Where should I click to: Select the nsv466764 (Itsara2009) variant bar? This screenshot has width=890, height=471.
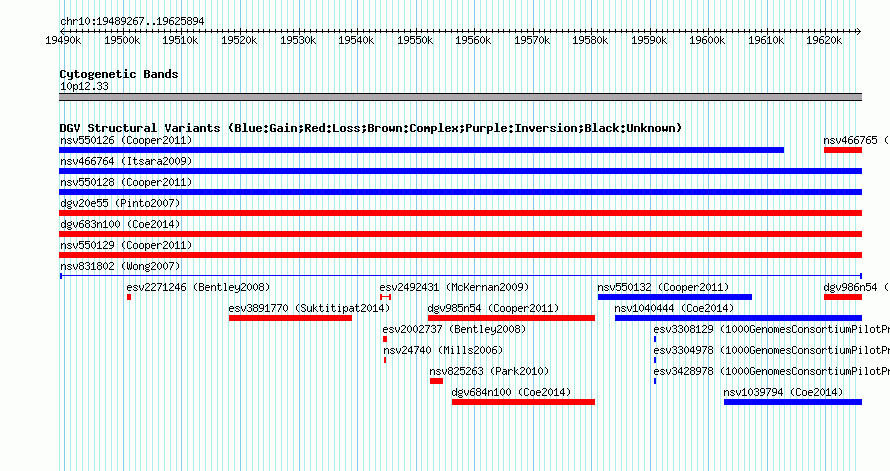tap(460, 171)
